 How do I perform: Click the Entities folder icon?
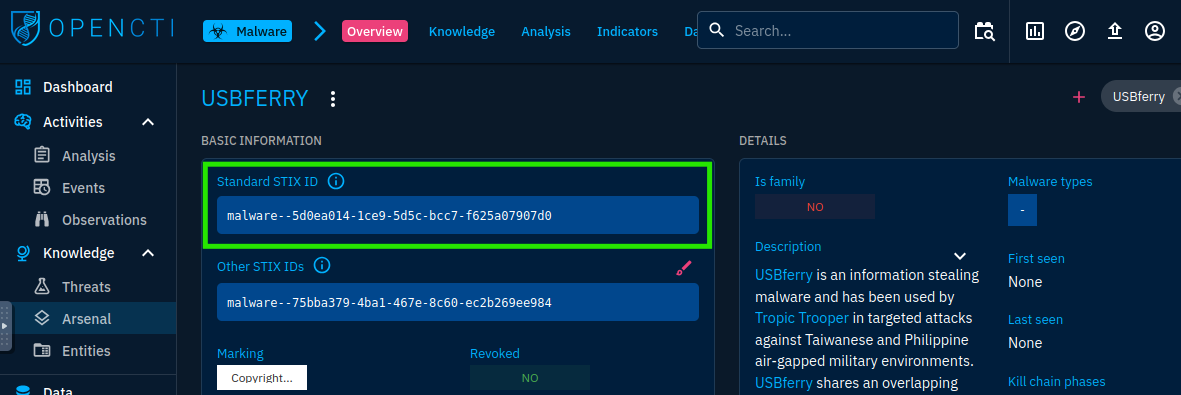click(42, 351)
